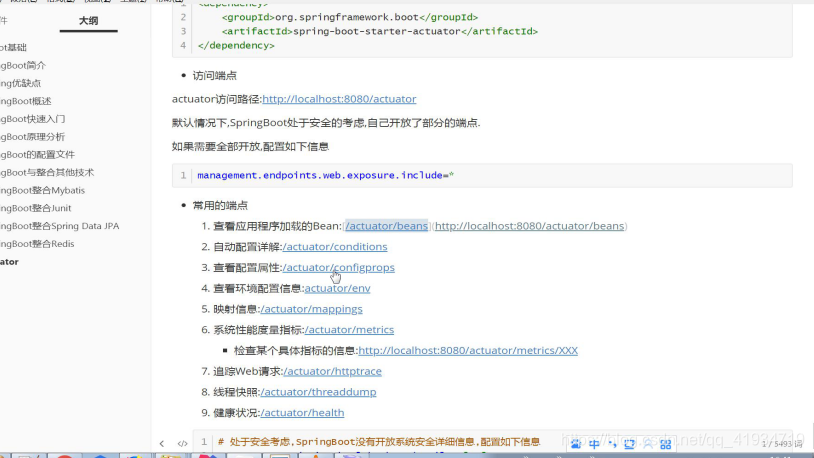Viewport: 814px width, 458px height.
Task: Click the IME logo at start of bar
Action: (576, 443)
